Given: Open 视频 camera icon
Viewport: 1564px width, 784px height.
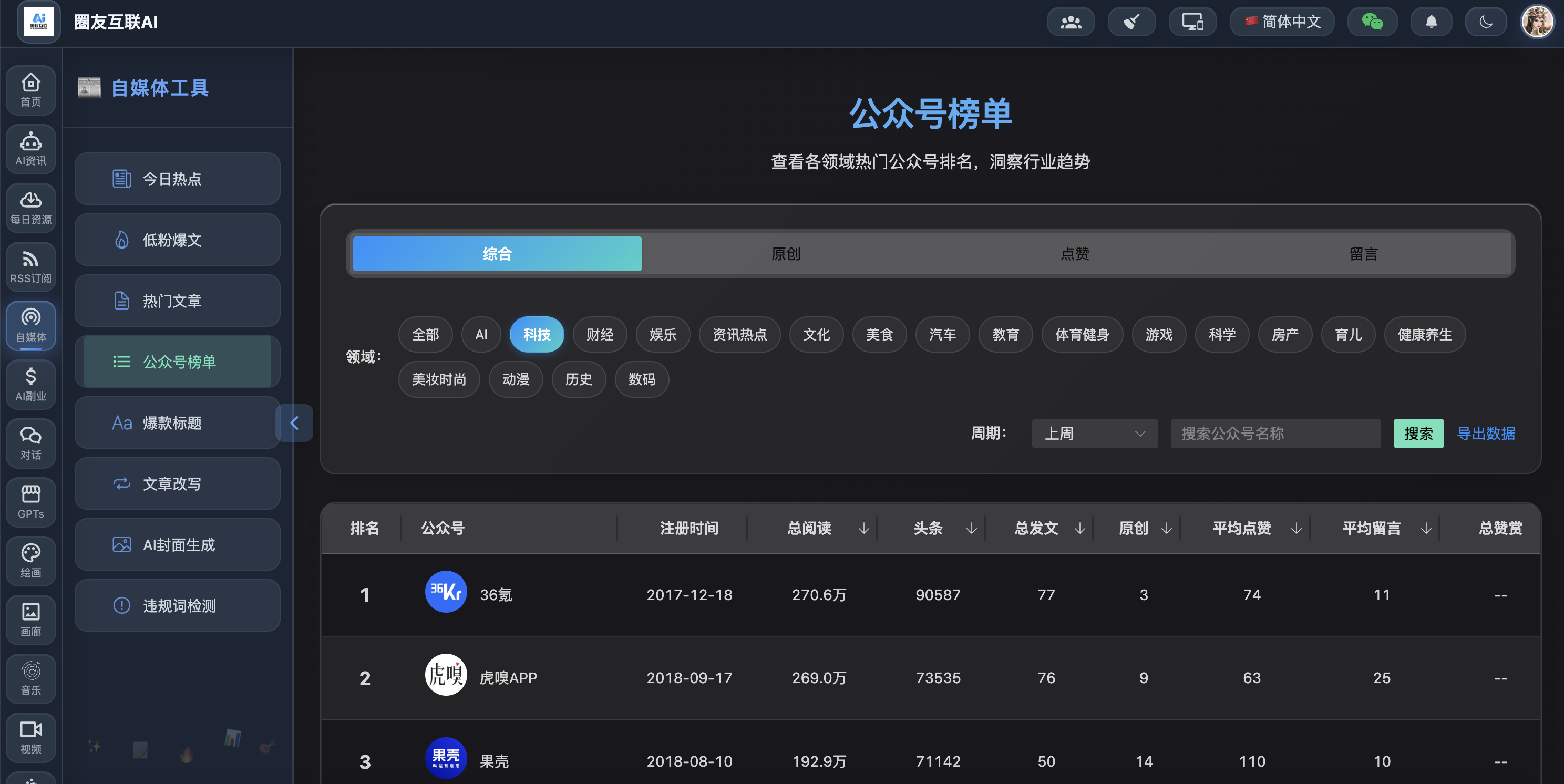Looking at the screenshot, I should click(31, 738).
